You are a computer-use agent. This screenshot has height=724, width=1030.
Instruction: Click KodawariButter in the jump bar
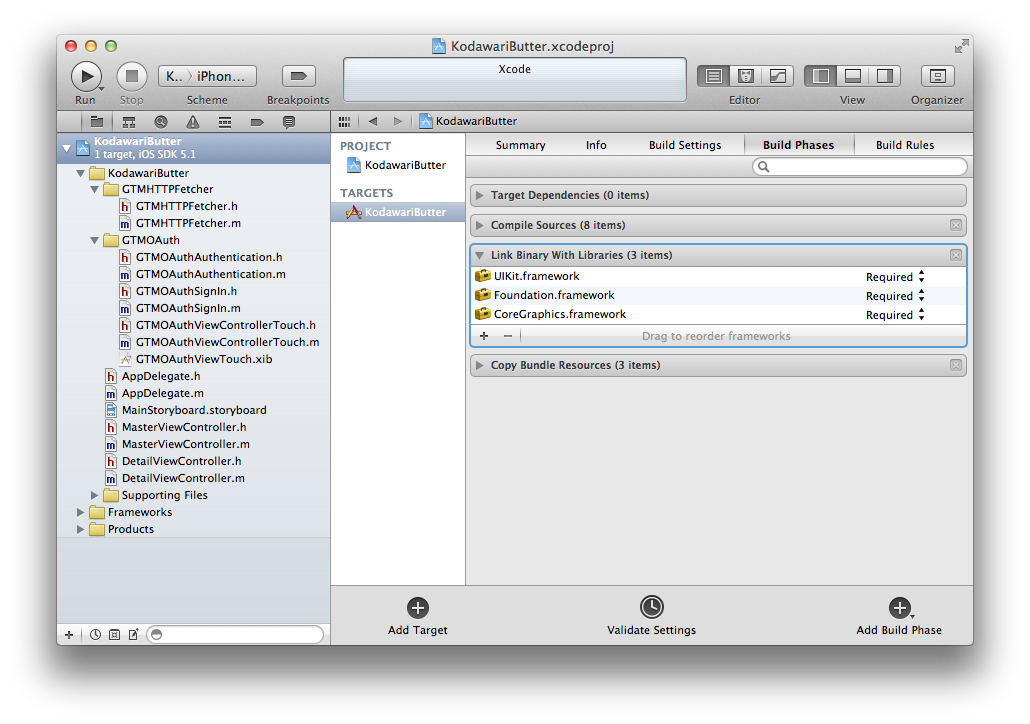click(x=468, y=121)
